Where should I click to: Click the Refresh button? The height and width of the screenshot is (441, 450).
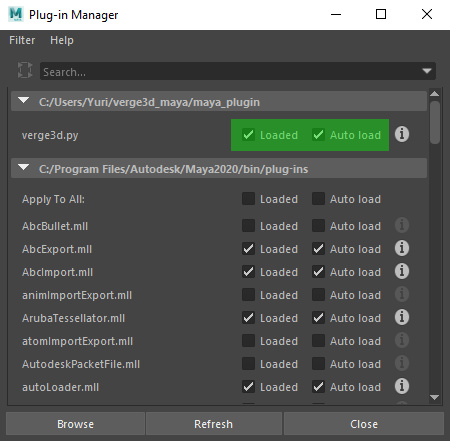click(214, 424)
